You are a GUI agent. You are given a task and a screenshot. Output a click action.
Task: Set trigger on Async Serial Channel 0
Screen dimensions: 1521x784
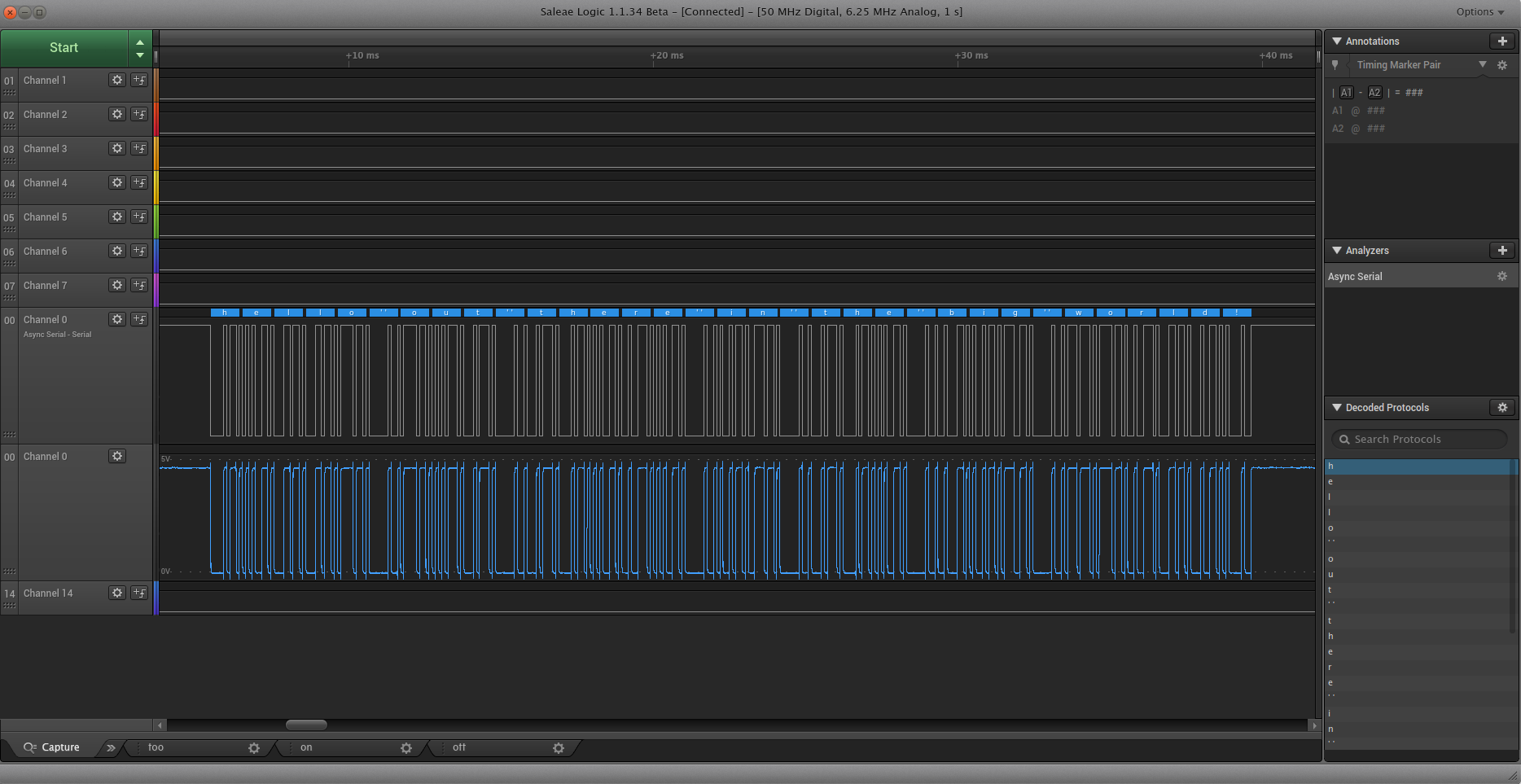pos(139,319)
